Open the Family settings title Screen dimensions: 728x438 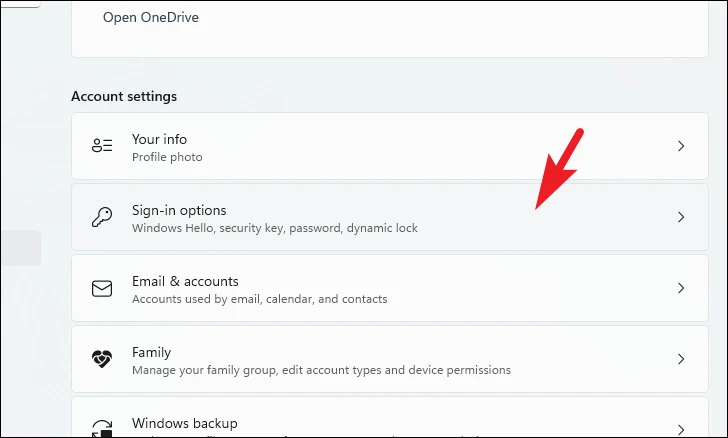click(151, 352)
